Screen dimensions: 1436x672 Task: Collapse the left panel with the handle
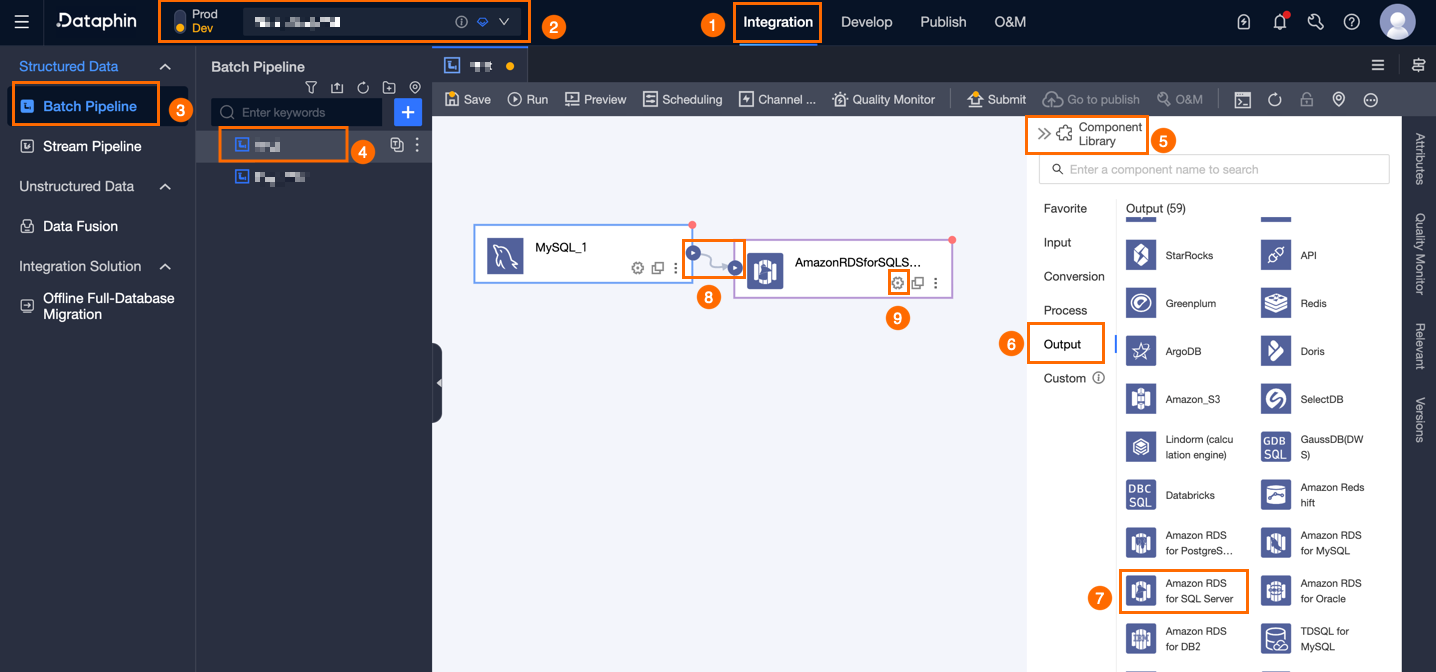tap(438, 383)
